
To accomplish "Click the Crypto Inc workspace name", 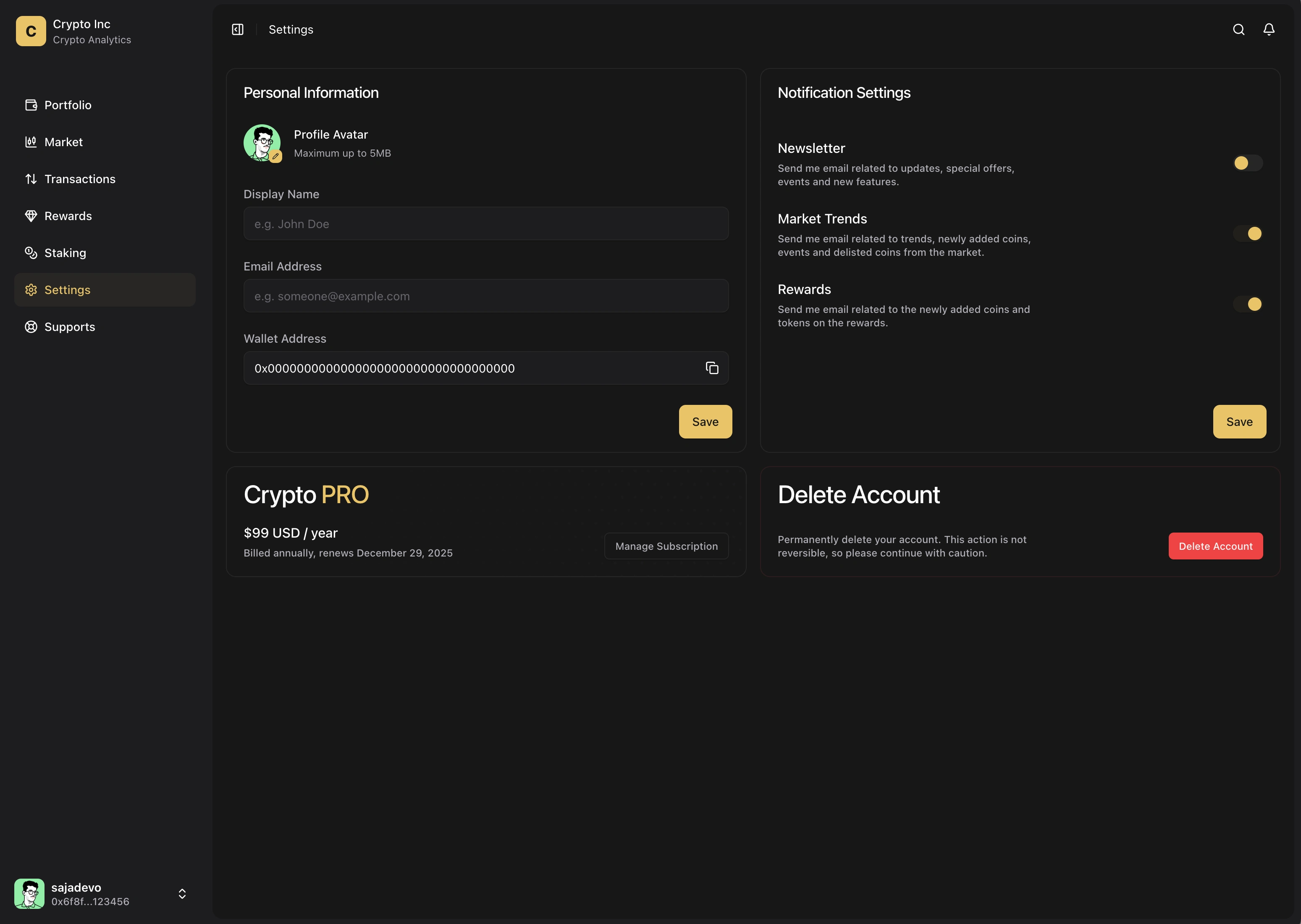I will [81, 24].
